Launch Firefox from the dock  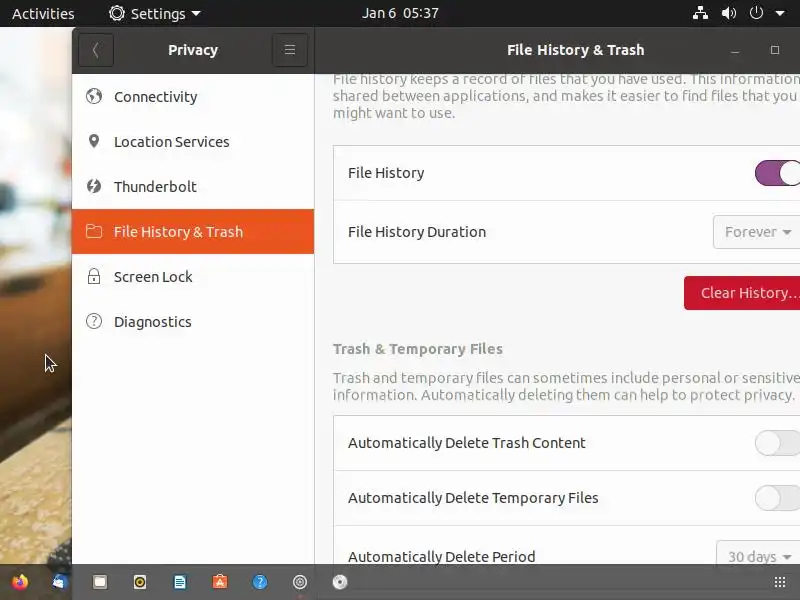pos(19,582)
